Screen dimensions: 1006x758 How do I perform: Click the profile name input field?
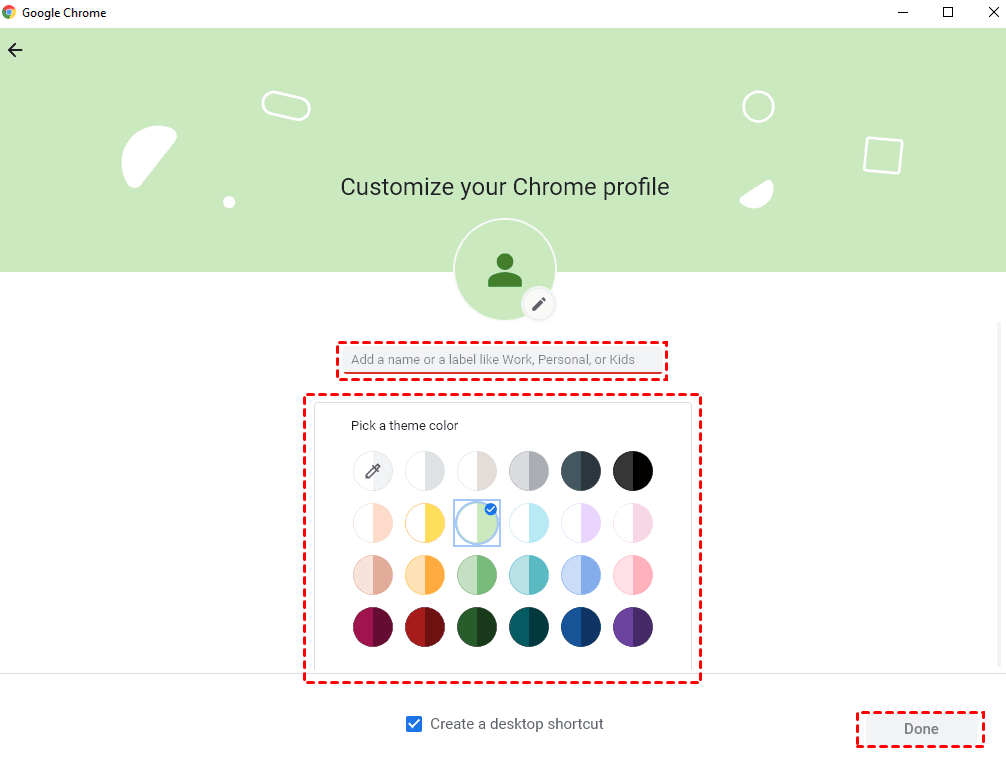tap(503, 360)
